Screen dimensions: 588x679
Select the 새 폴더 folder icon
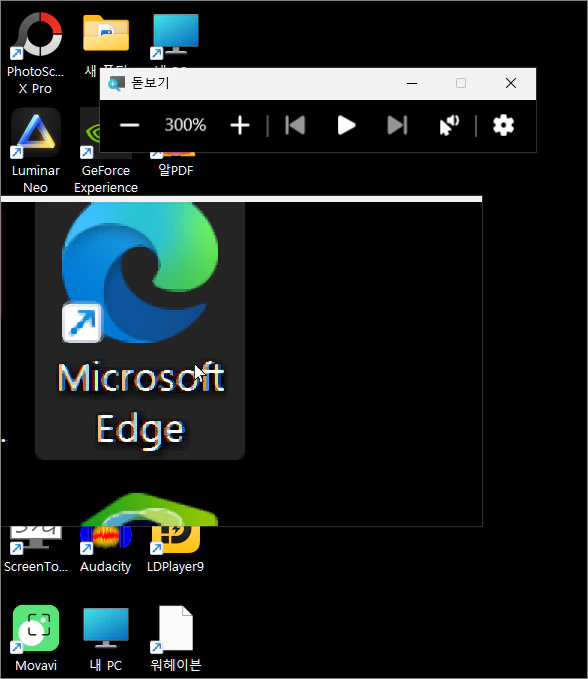[106, 35]
